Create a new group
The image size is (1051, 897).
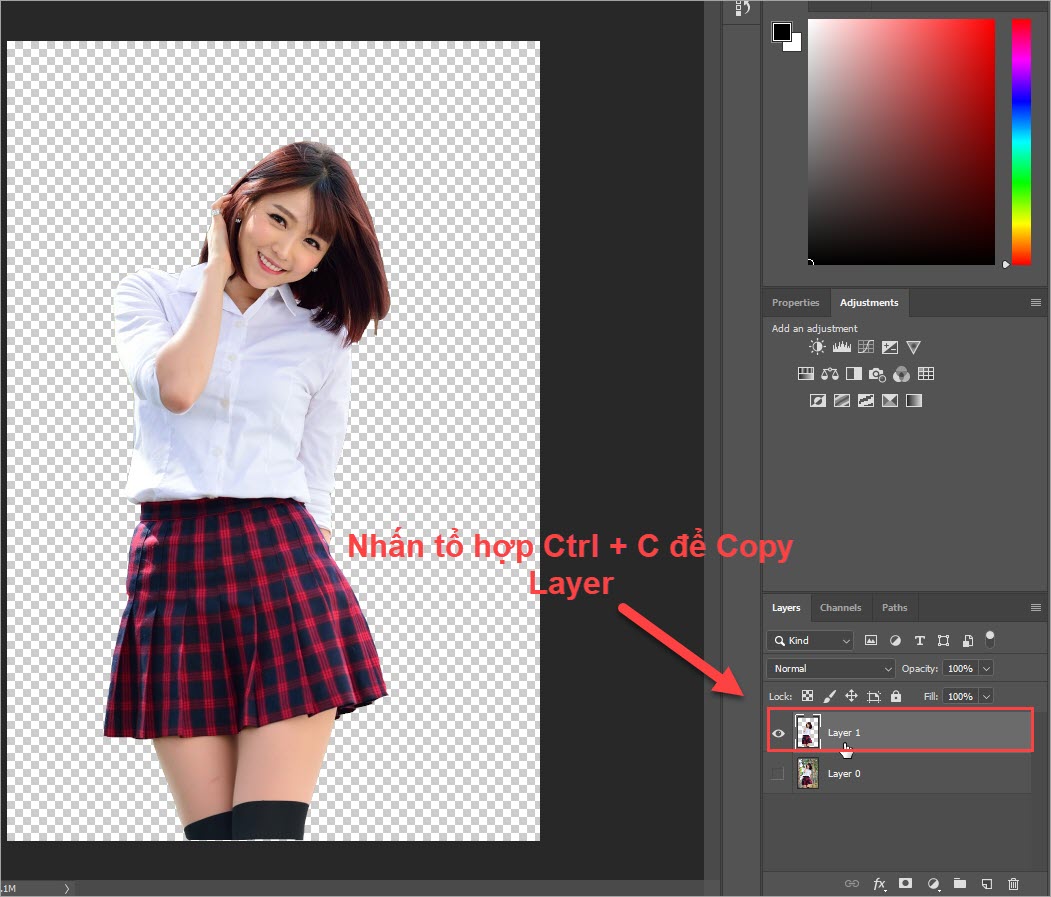point(960,884)
